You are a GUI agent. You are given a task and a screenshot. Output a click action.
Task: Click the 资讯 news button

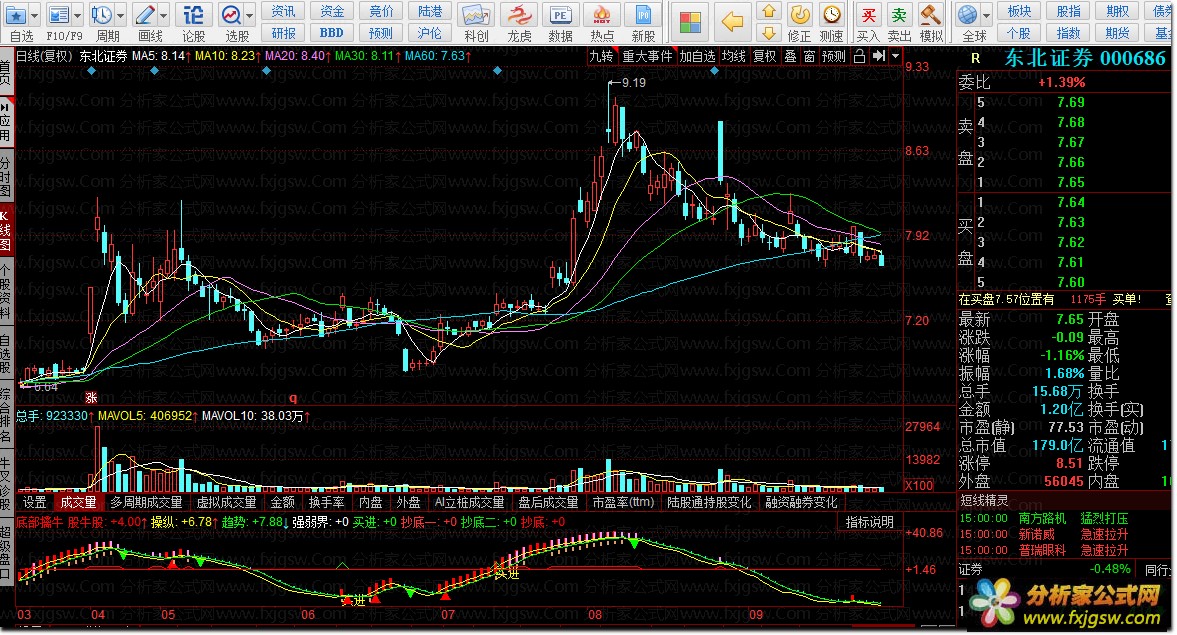pyautogui.click(x=283, y=11)
